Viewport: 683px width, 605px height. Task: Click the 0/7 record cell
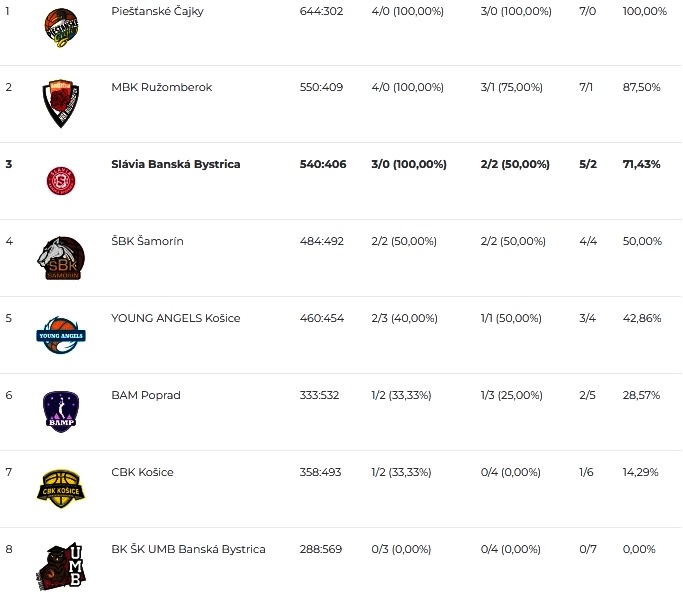(588, 549)
